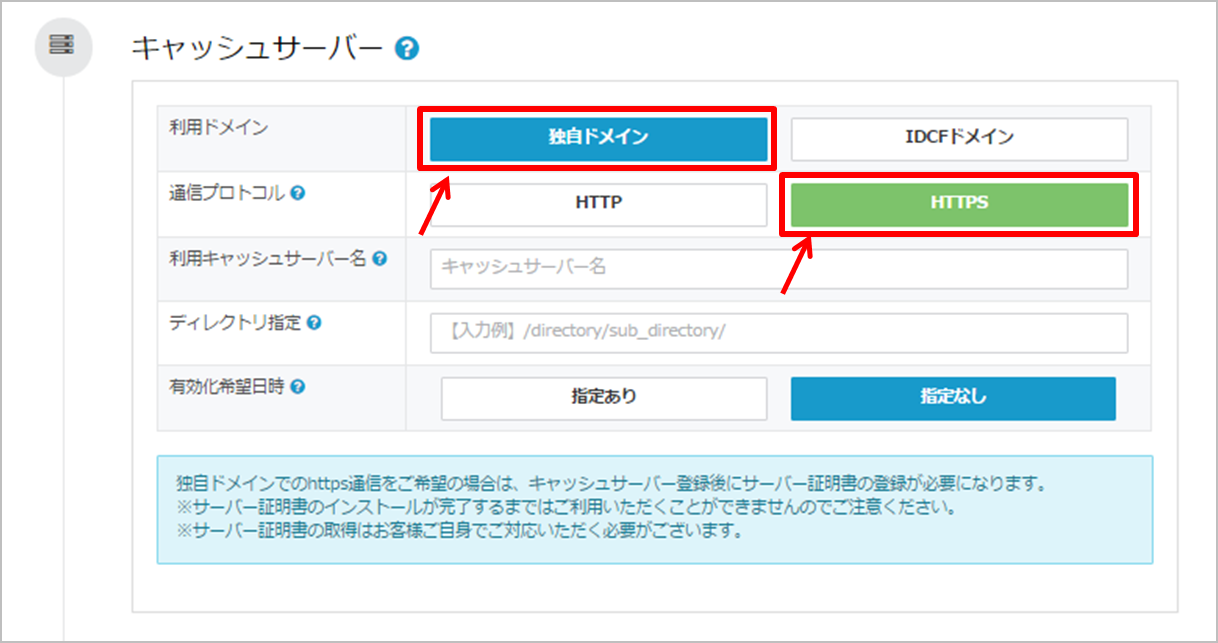
Task: Click the directory path input field
Action: tap(778, 332)
